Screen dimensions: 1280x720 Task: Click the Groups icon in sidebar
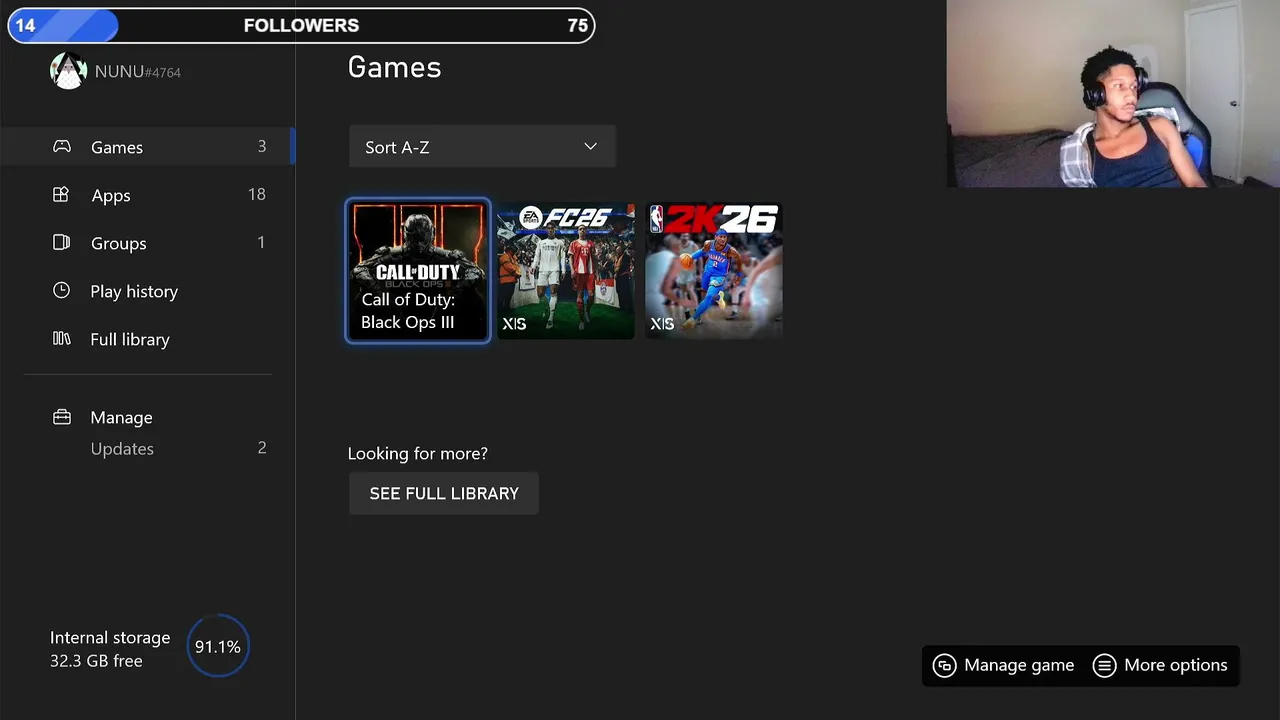pyautogui.click(x=61, y=243)
